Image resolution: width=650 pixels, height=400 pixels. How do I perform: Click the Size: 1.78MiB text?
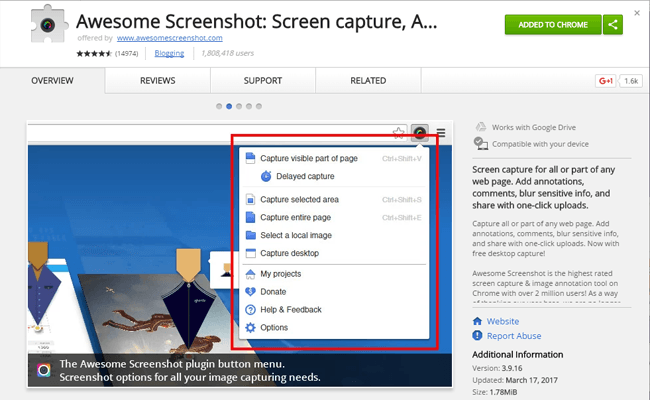point(495,392)
